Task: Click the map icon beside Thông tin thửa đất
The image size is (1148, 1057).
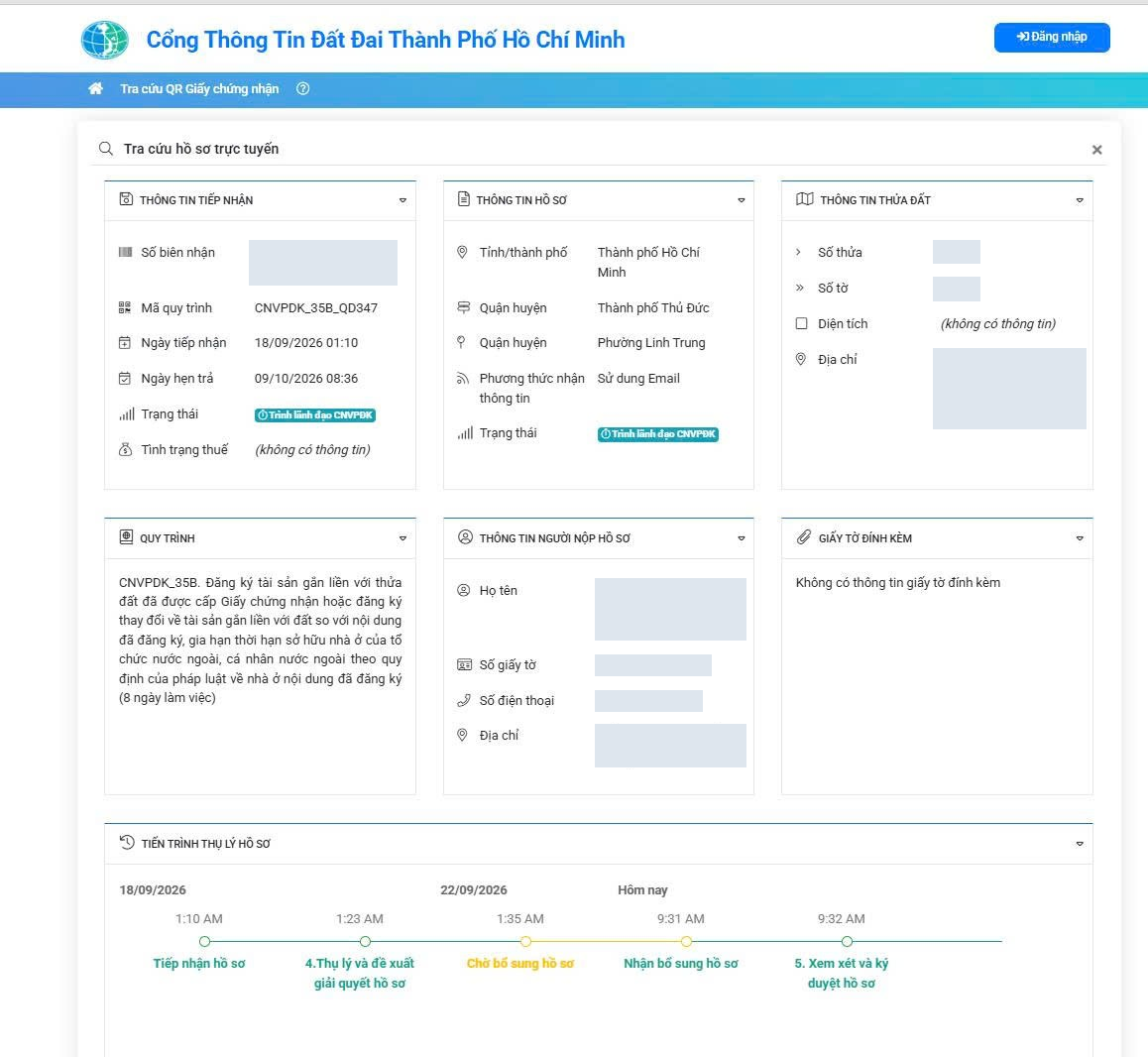Action: click(805, 199)
